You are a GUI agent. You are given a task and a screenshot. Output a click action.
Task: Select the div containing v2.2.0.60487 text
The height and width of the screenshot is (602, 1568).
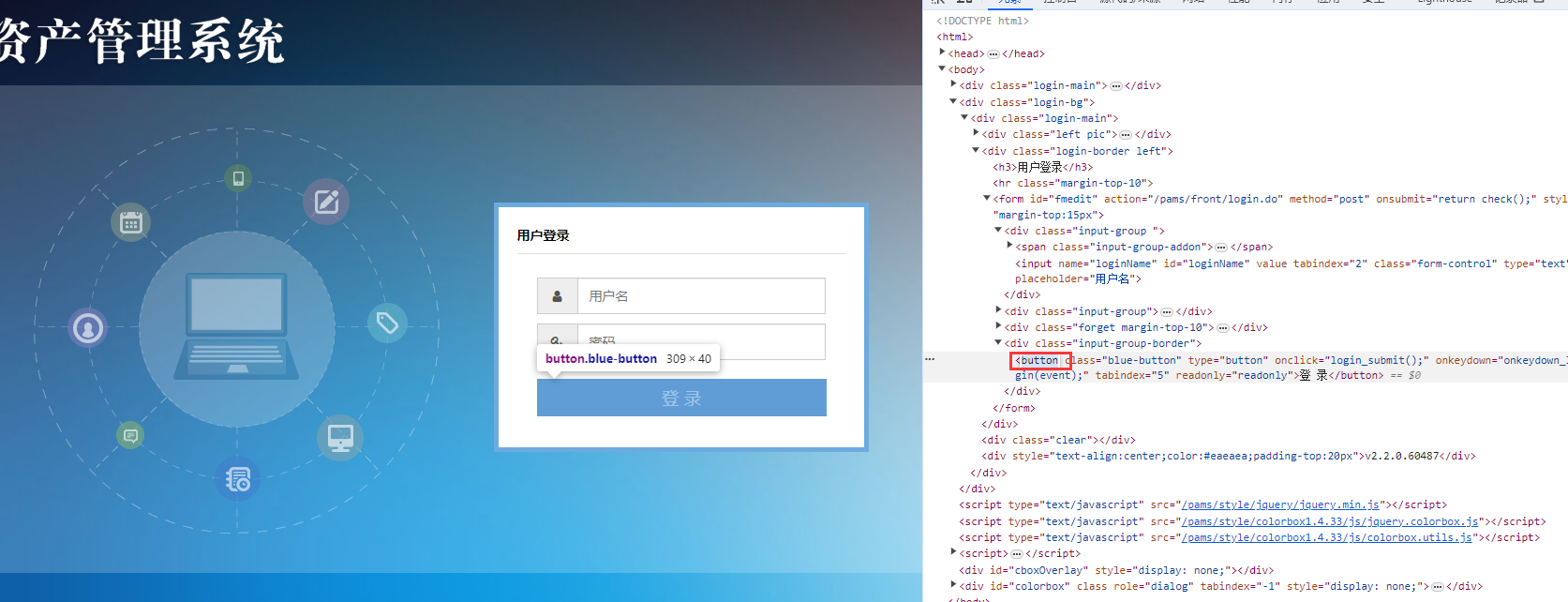click(x=1229, y=456)
